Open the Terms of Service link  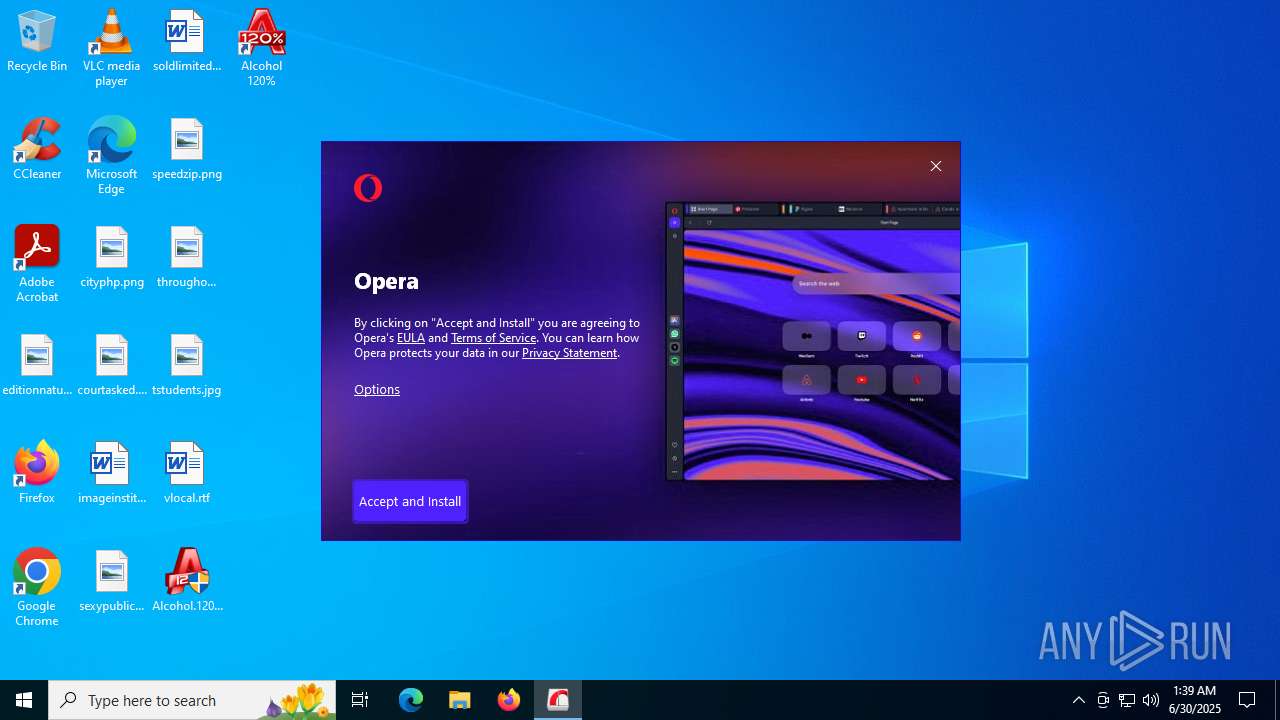[x=493, y=337]
